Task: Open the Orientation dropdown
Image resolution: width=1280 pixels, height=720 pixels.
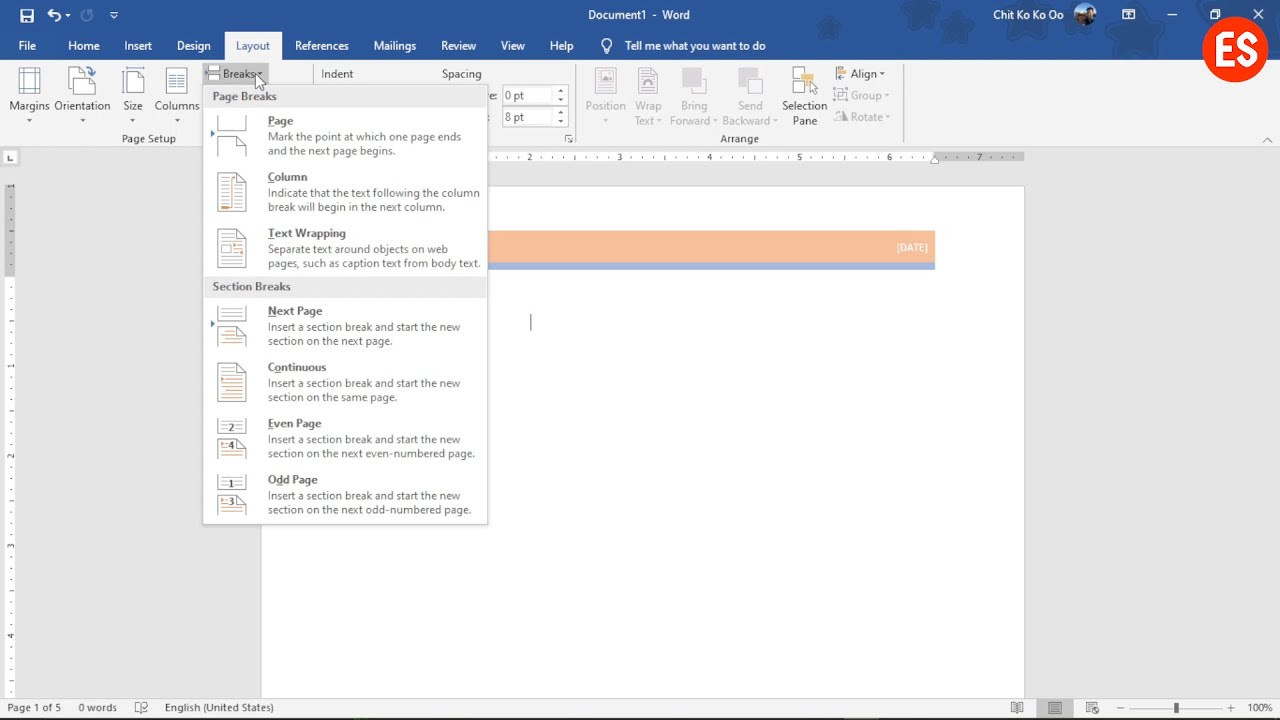Action: point(82,96)
